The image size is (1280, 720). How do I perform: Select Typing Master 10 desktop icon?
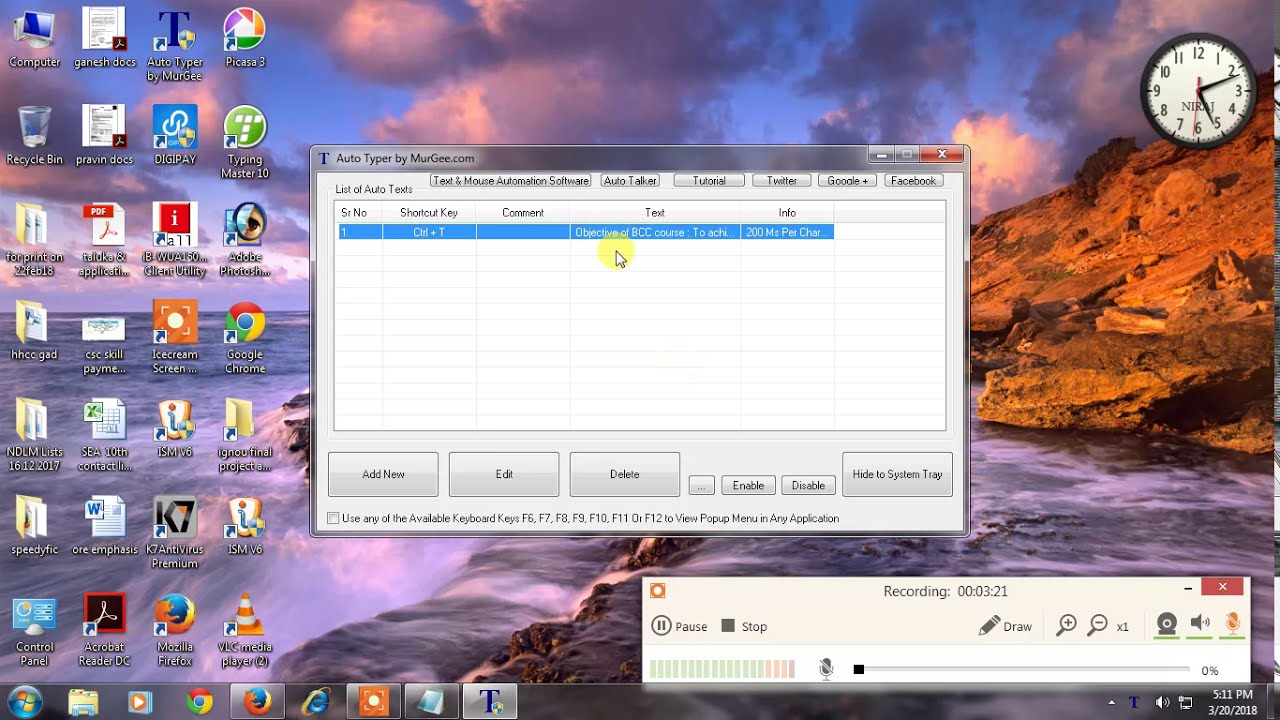click(245, 142)
